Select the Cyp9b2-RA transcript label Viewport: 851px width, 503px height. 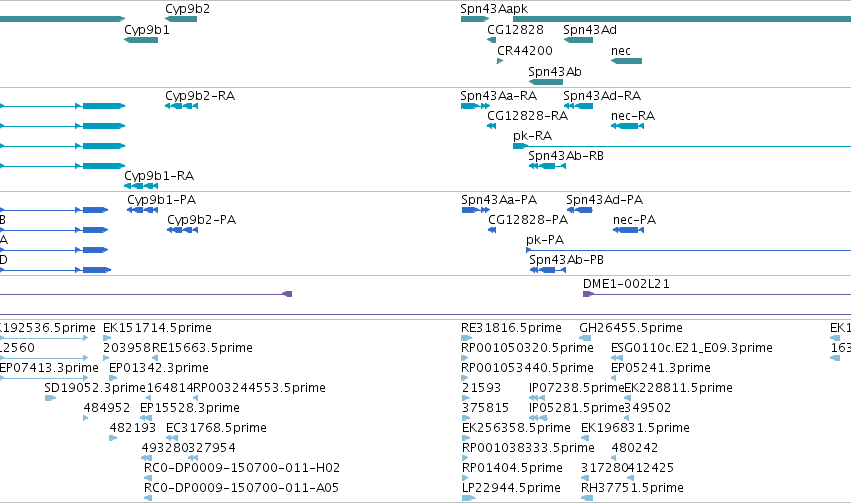click(200, 95)
